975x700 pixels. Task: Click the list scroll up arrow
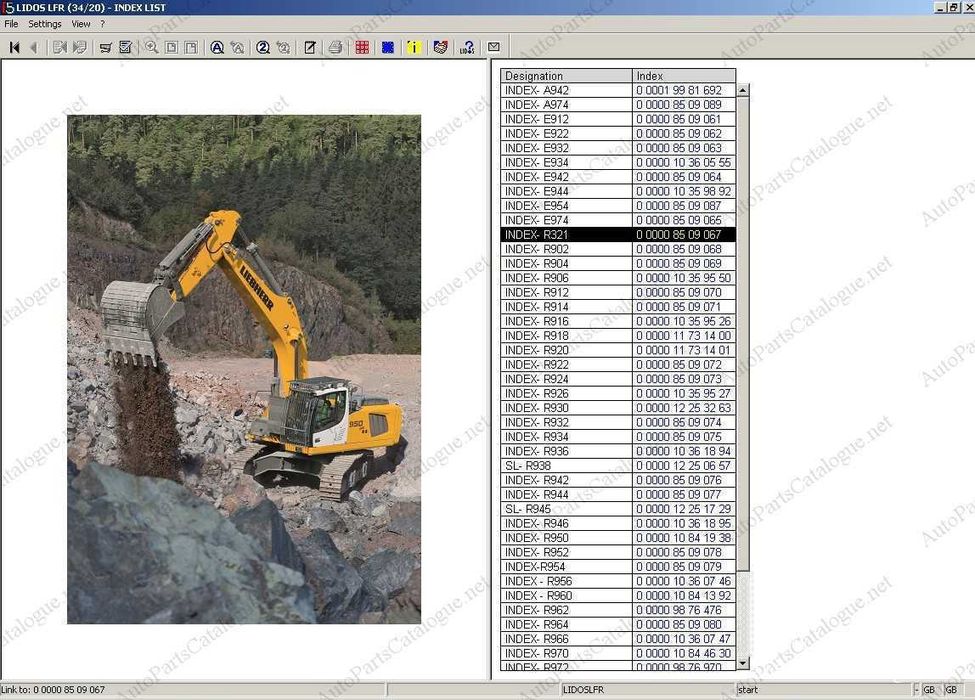tap(743, 90)
